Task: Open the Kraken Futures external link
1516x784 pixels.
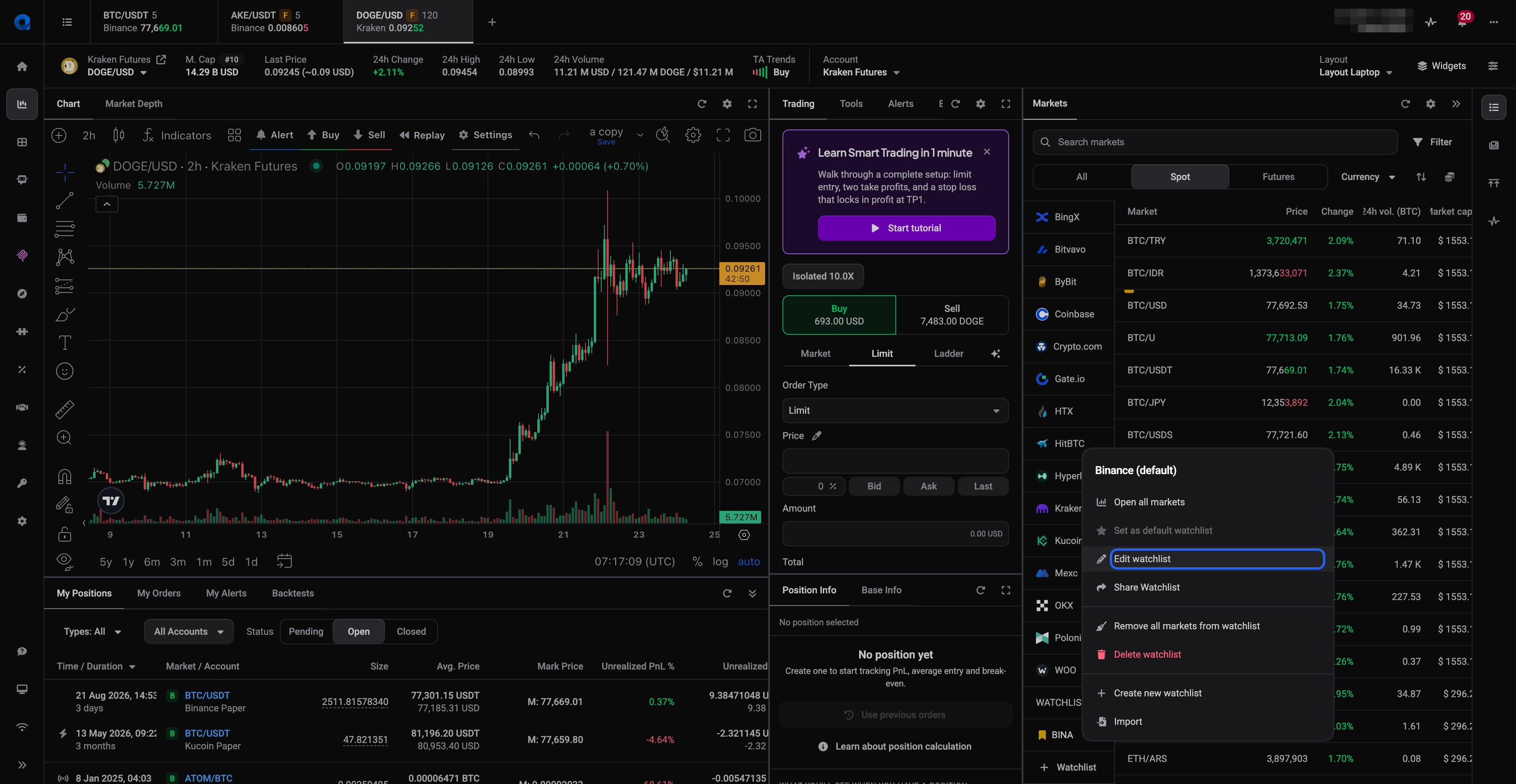Action: (161, 60)
